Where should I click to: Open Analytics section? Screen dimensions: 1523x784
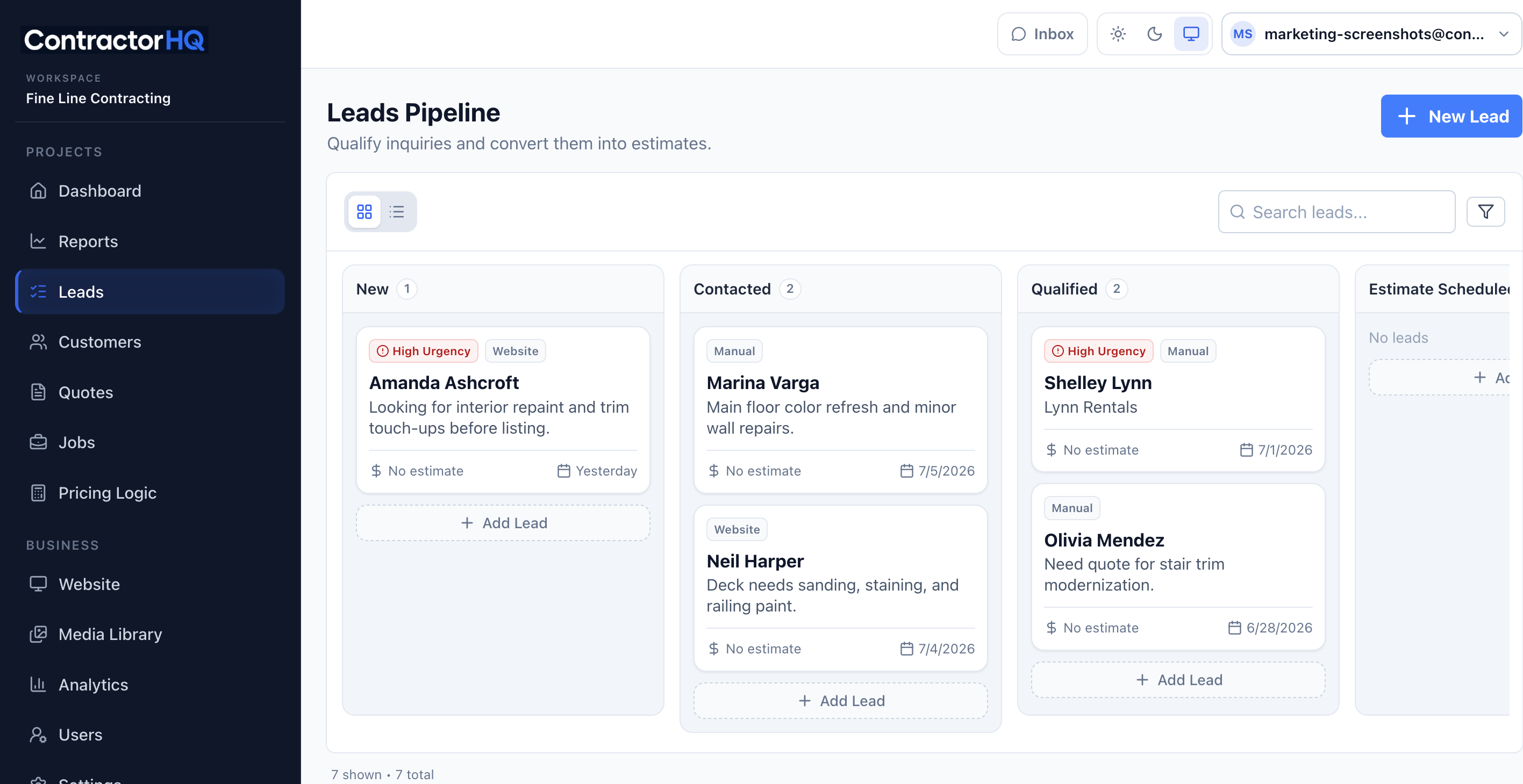point(150,685)
